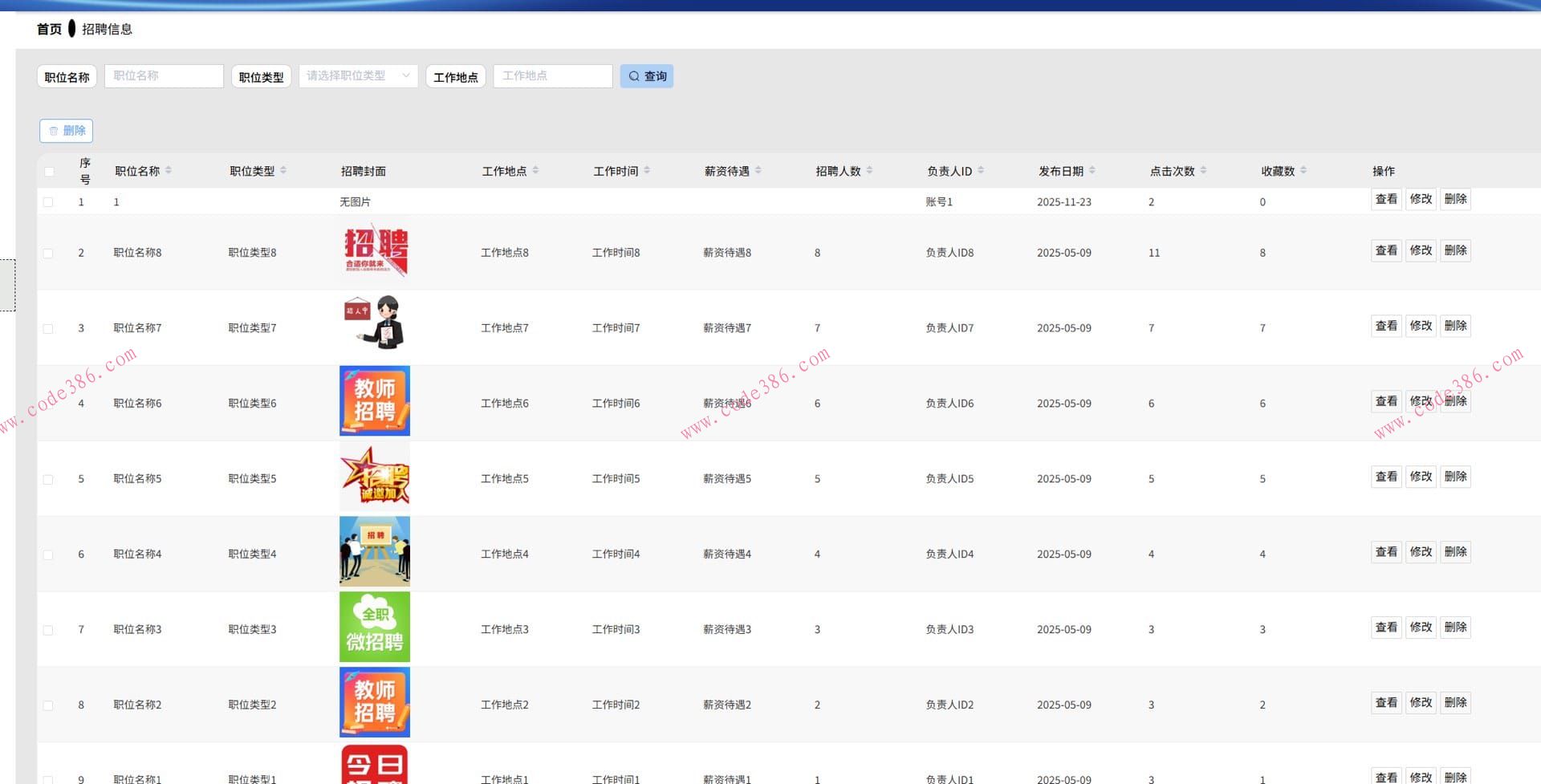
Task: Go to 首页 in the breadcrumb
Action: pyautogui.click(x=49, y=29)
